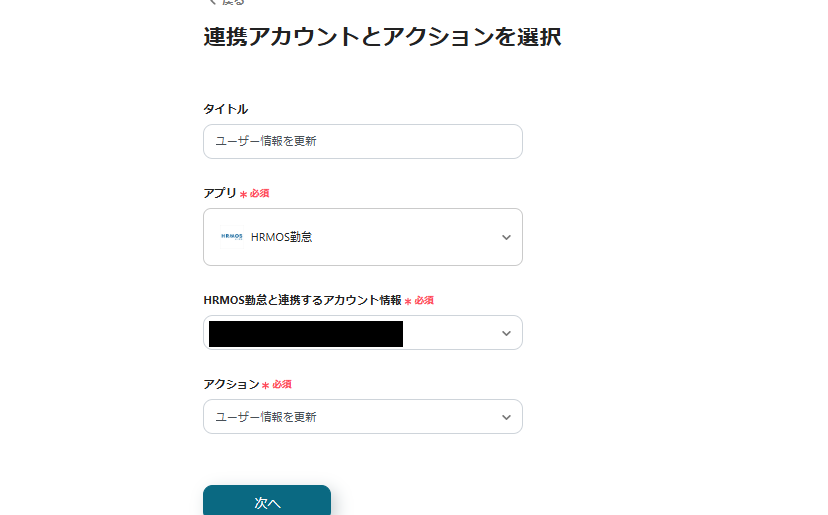Screen dimensions: 828x515
Task: Click the アクション field label
Action: pos(231,384)
